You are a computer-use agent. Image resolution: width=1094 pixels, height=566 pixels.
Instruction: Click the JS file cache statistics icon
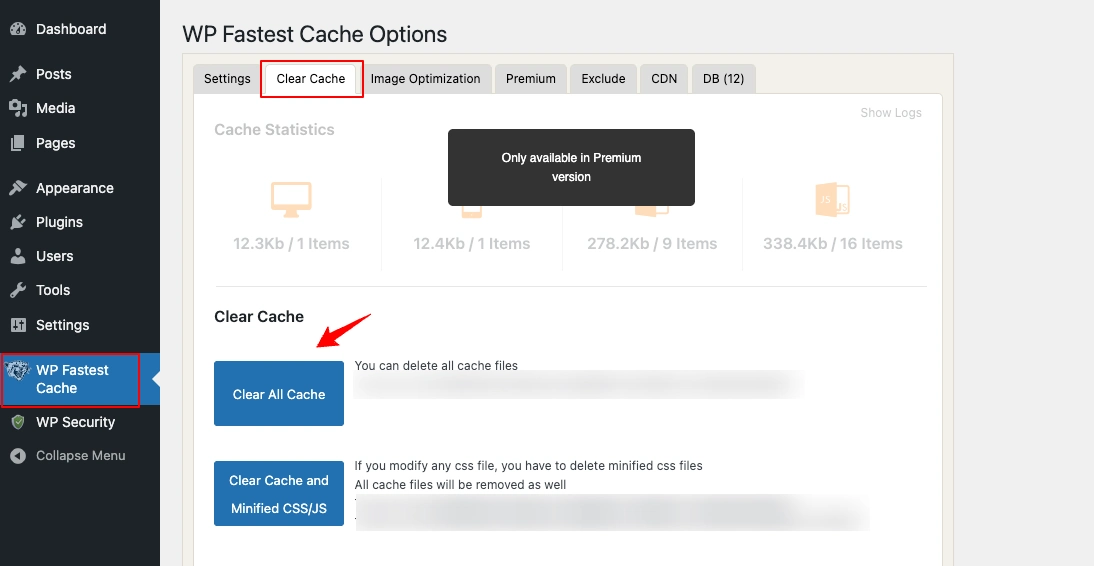[x=832, y=199]
